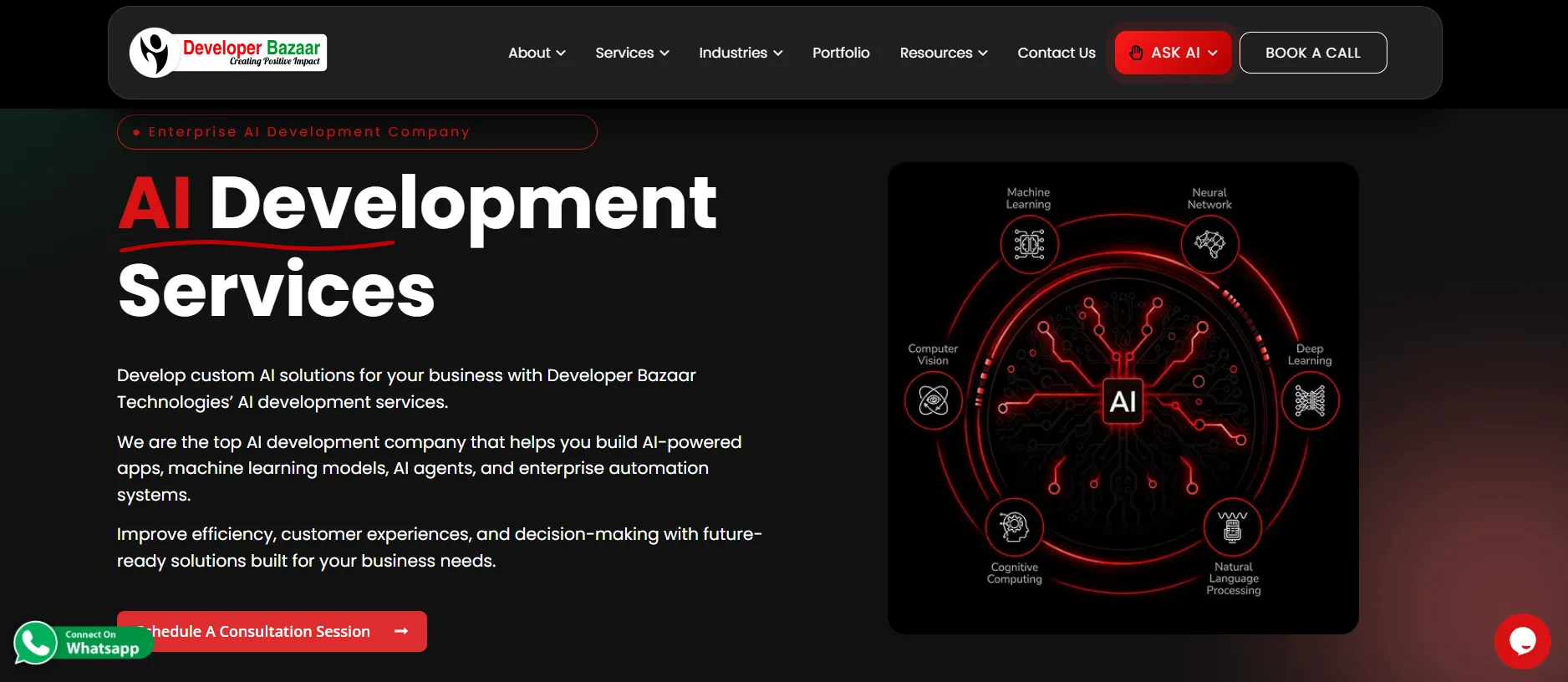Click the ASK AI button
1568x682 pixels.
click(x=1173, y=53)
